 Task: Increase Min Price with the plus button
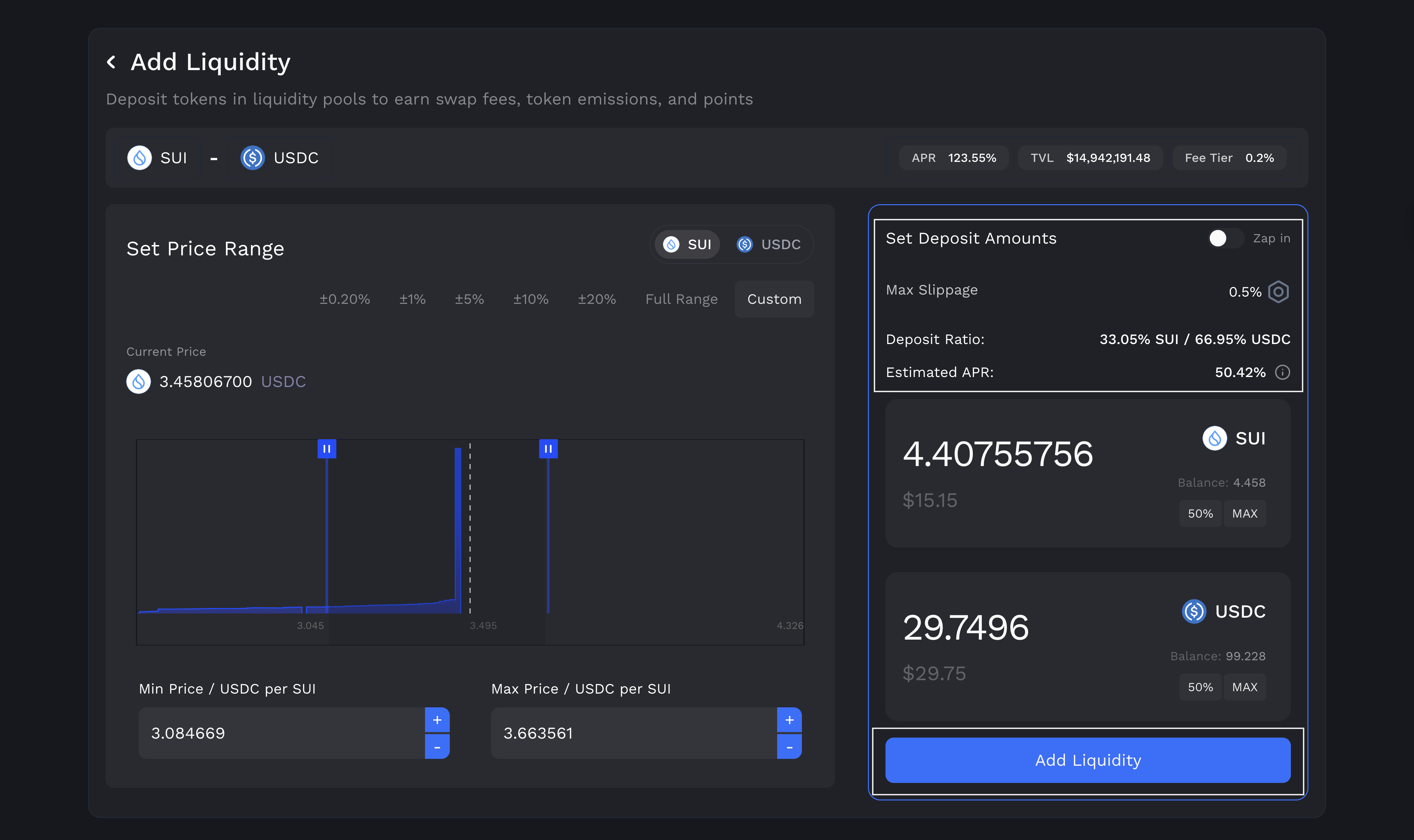click(437, 720)
